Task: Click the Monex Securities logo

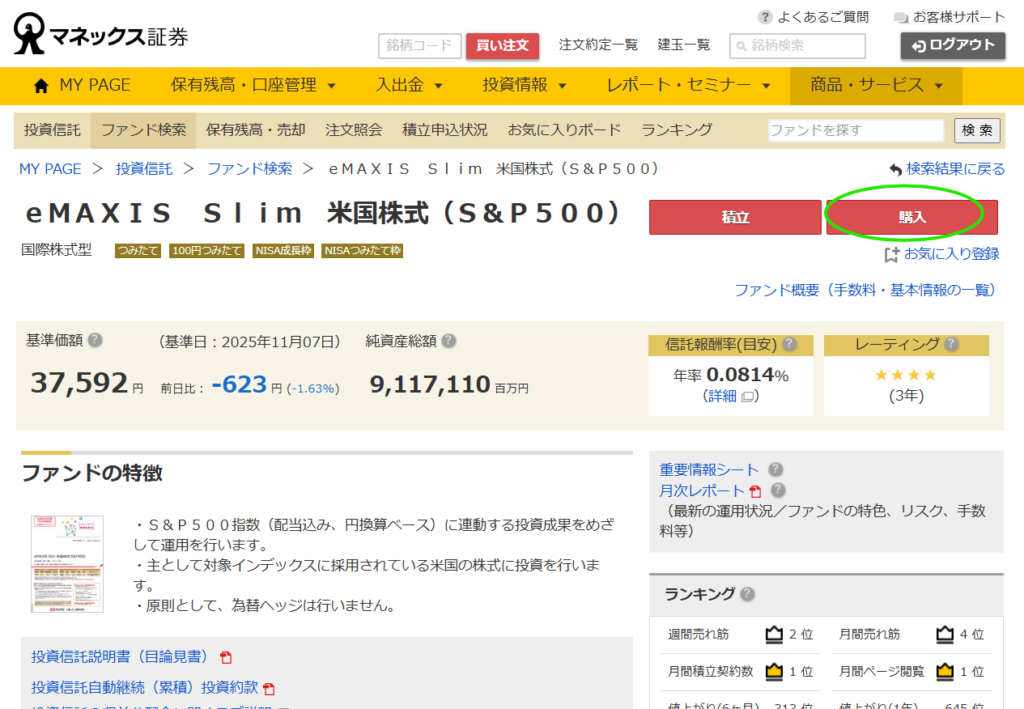Action: click(x=100, y=36)
